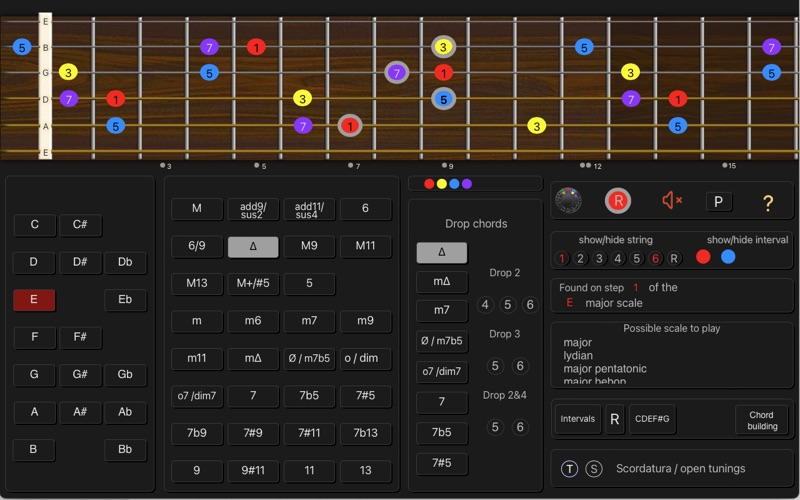Select root note G
Image resolution: width=800 pixels, height=500 pixels.
pos(34,374)
